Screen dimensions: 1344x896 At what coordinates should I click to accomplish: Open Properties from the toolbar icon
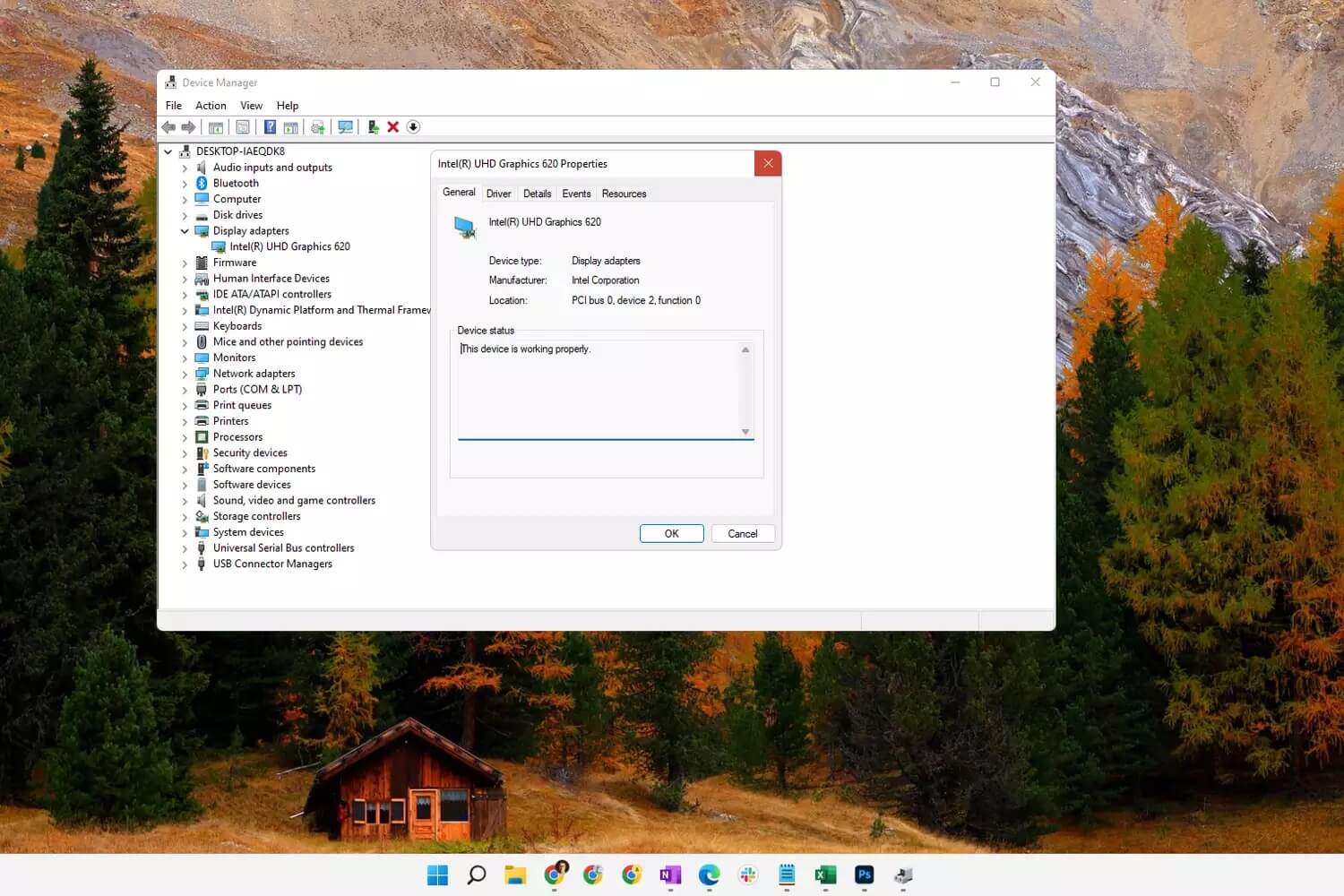[243, 127]
